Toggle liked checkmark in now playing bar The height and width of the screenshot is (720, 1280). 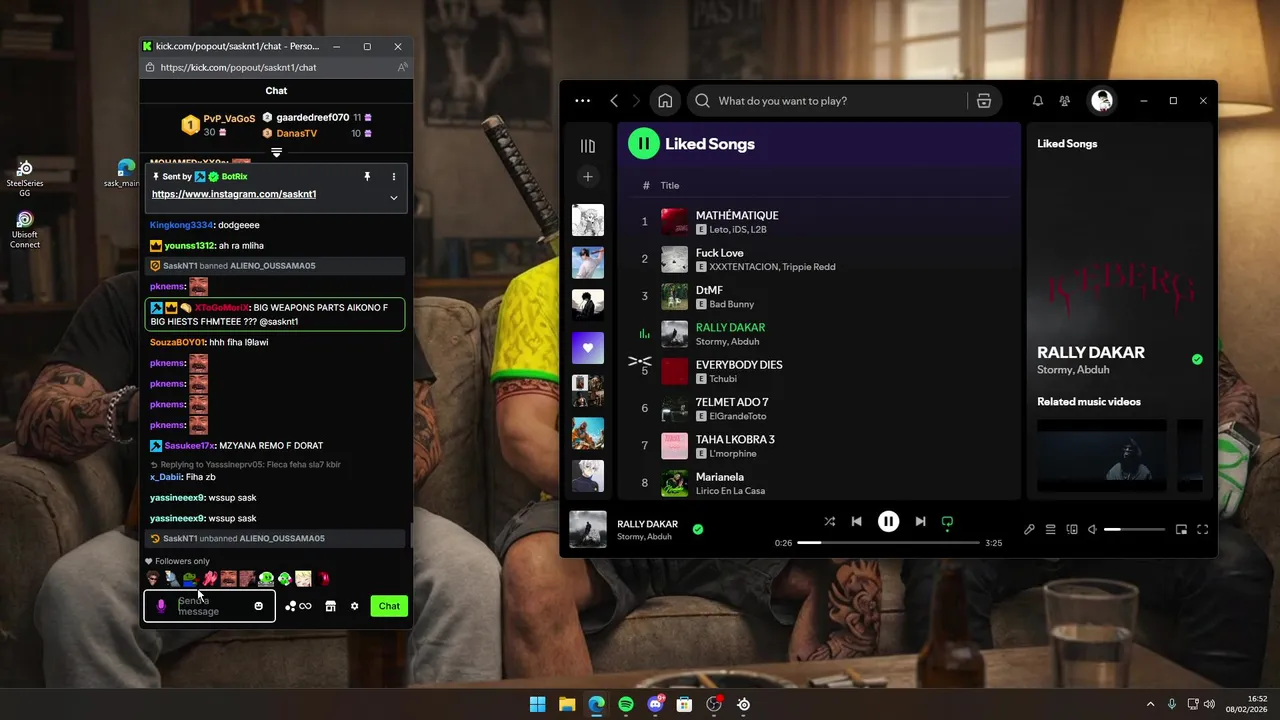point(698,529)
